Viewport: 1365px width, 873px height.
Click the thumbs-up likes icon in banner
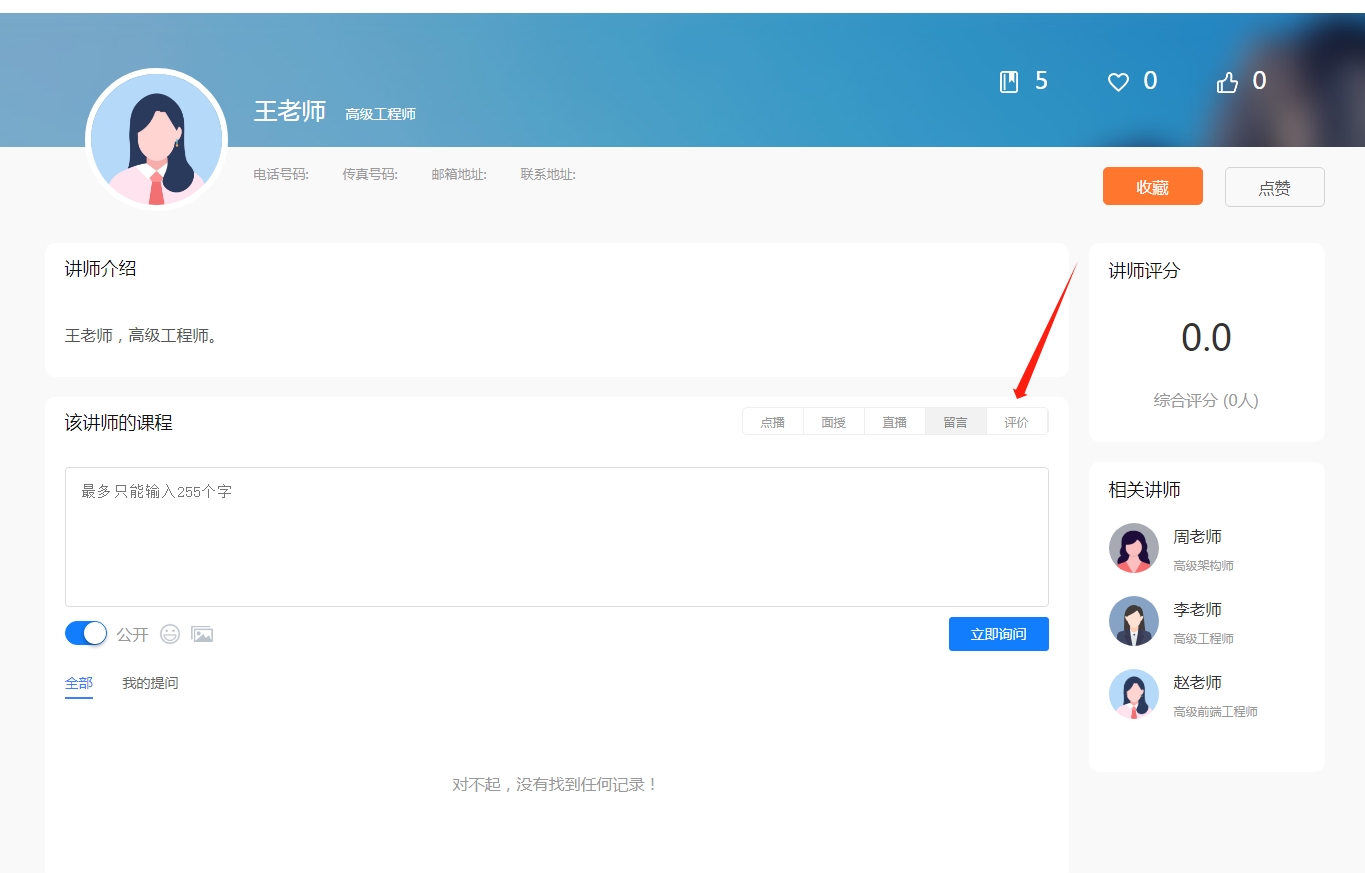click(1227, 83)
